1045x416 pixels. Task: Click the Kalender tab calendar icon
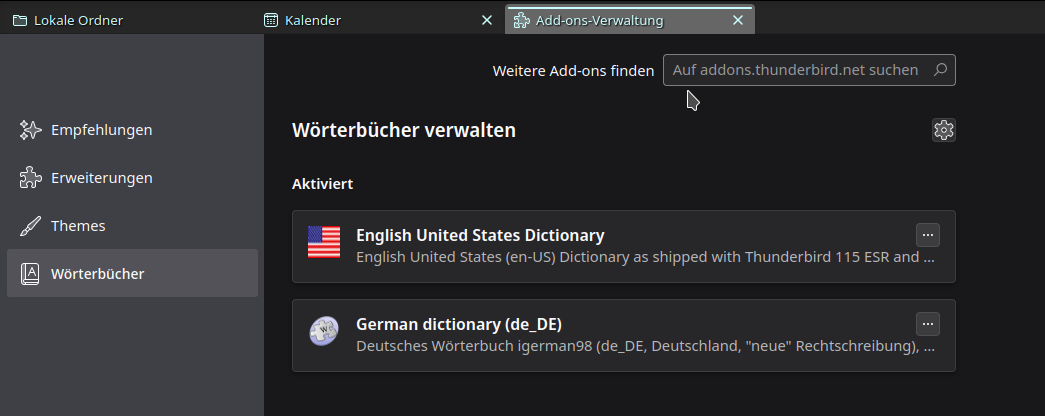(271, 20)
